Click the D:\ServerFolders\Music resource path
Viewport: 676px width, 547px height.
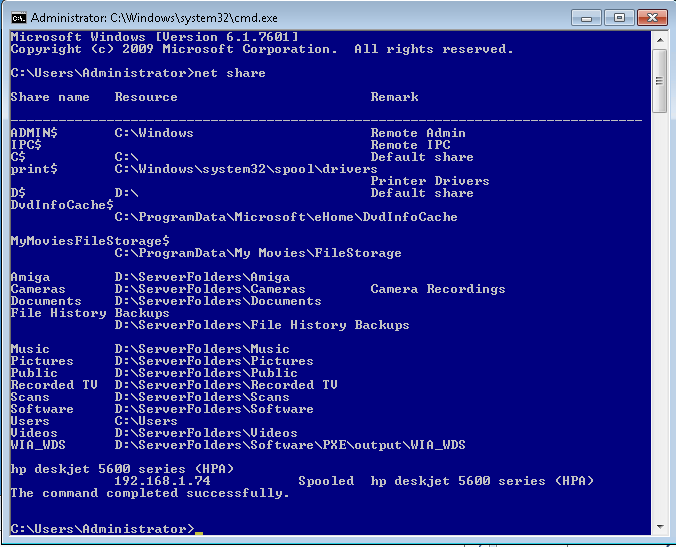pos(202,349)
